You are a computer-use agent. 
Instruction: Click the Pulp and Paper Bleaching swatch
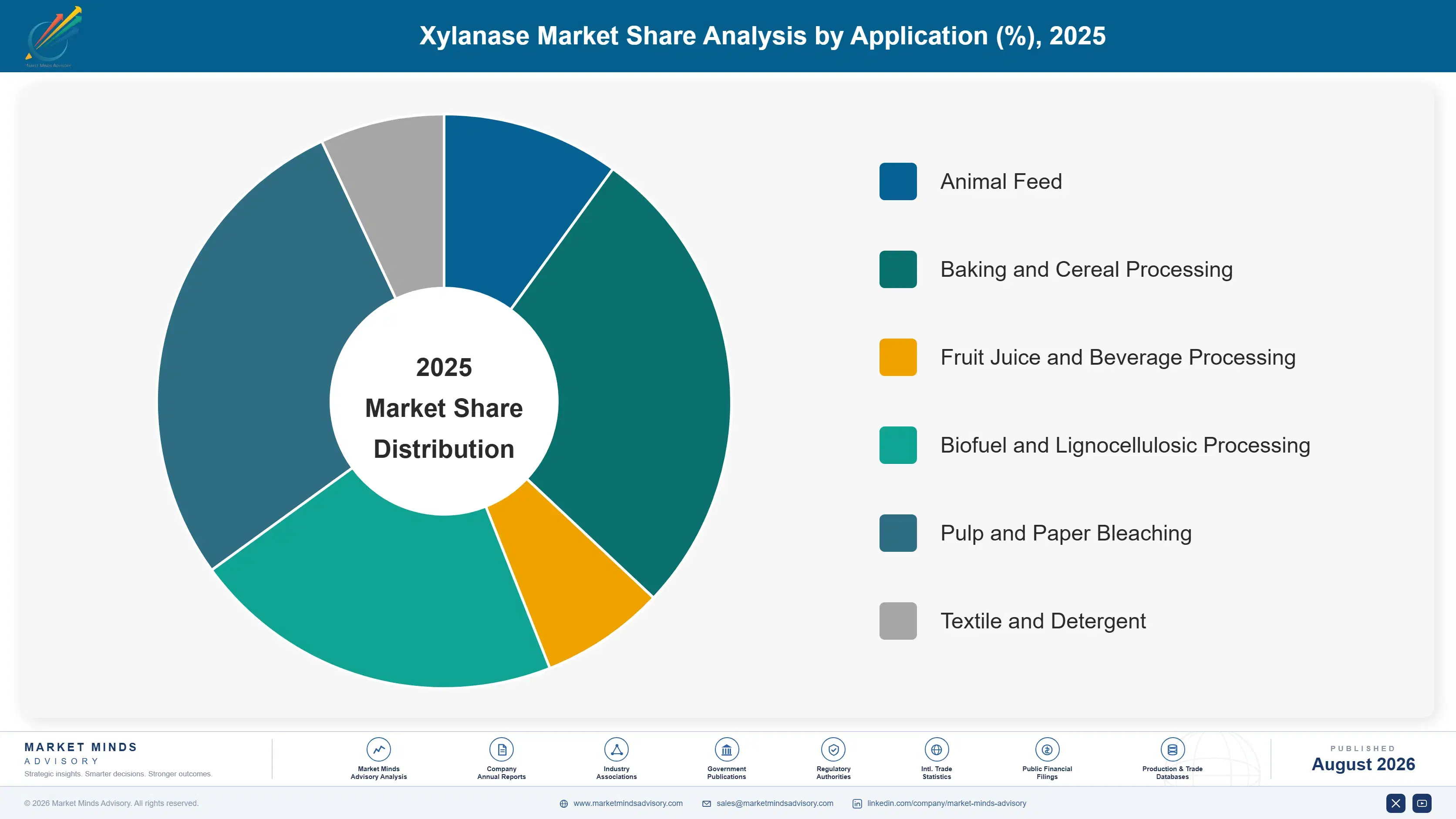tap(897, 533)
